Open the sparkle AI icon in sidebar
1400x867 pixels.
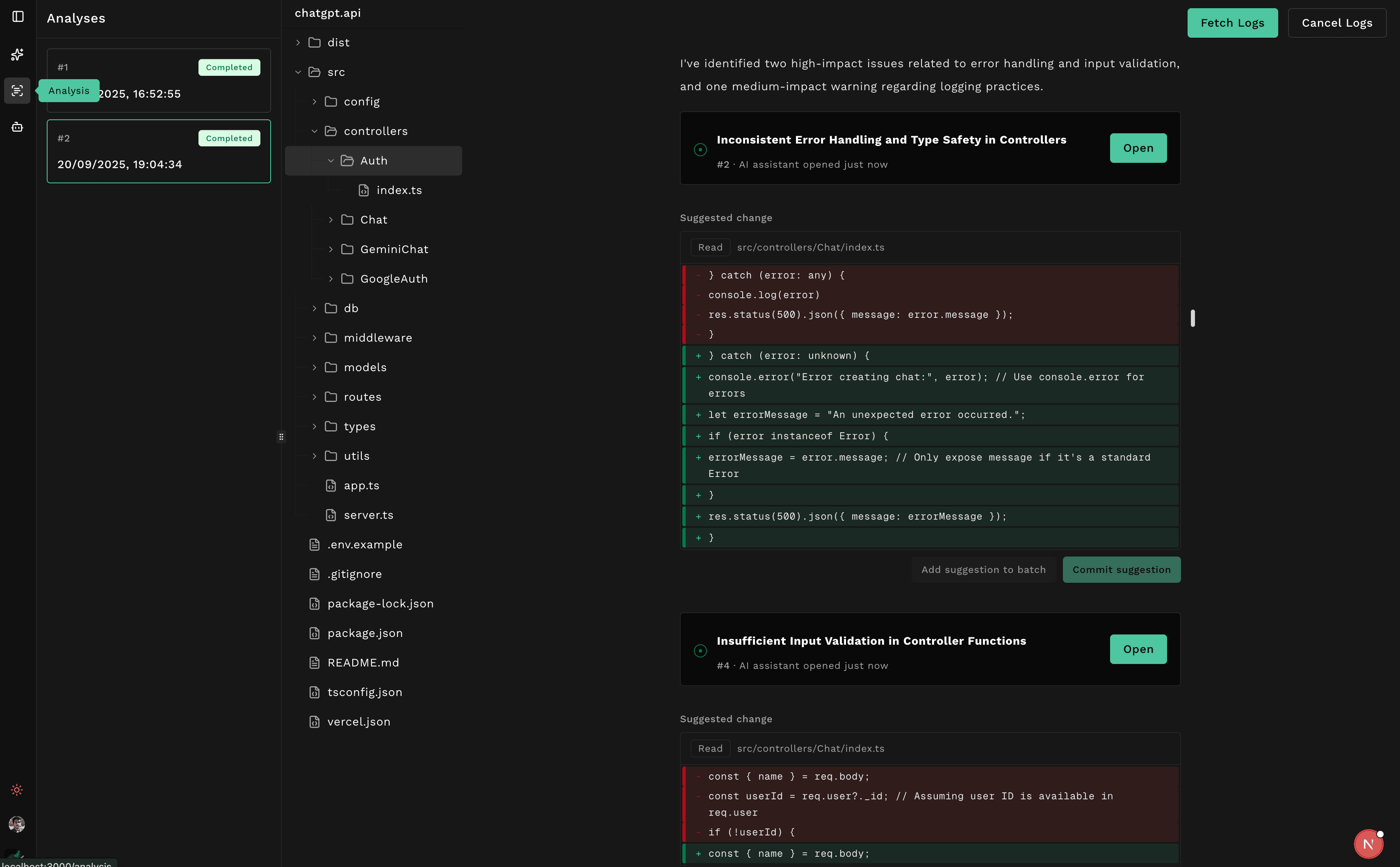point(17,55)
